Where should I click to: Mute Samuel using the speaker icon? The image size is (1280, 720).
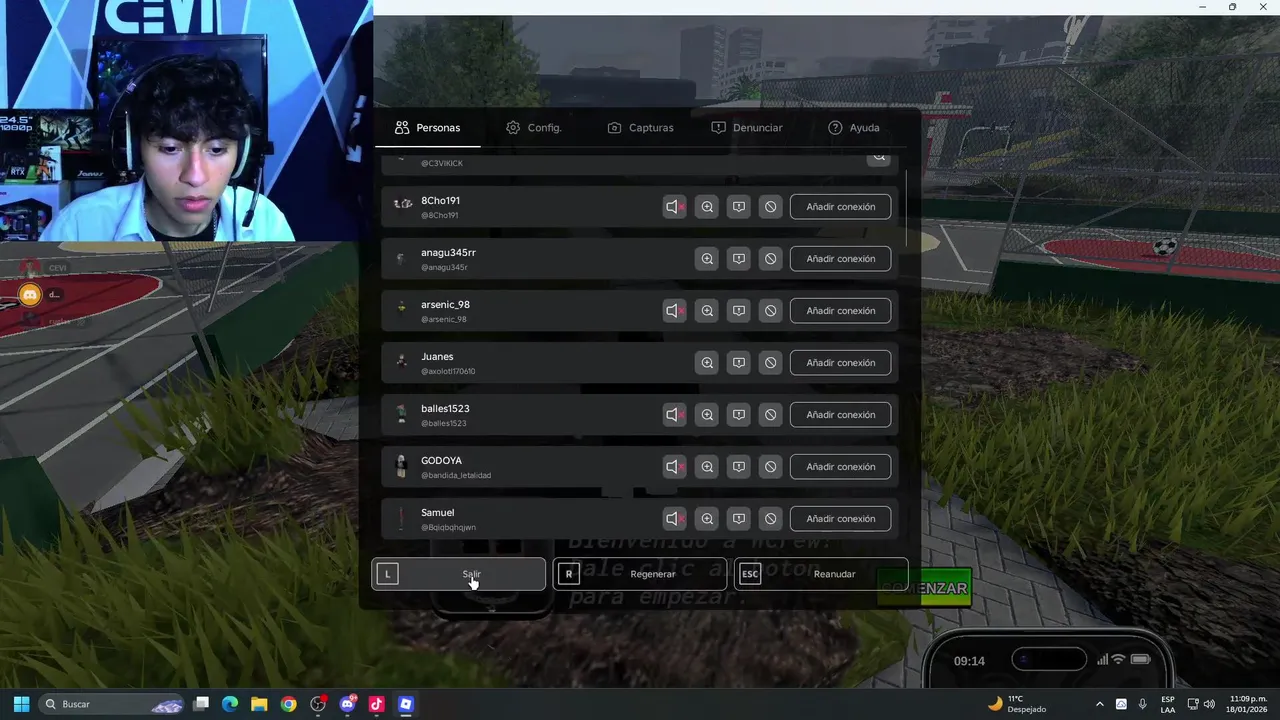pyautogui.click(x=675, y=519)
